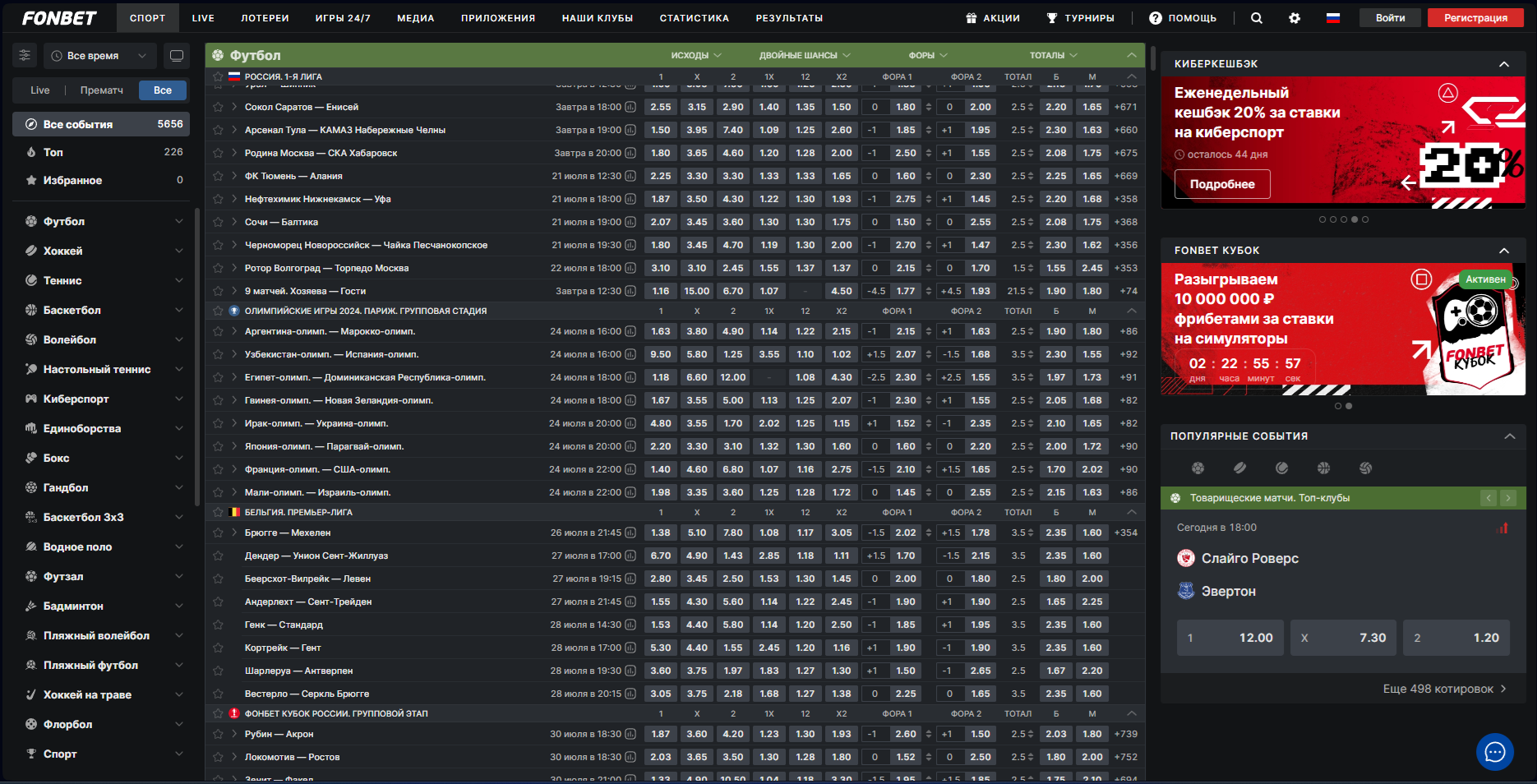Screen dimensions: 1537x784
Task: Click the Войти login button
Action: point(1390,18)
